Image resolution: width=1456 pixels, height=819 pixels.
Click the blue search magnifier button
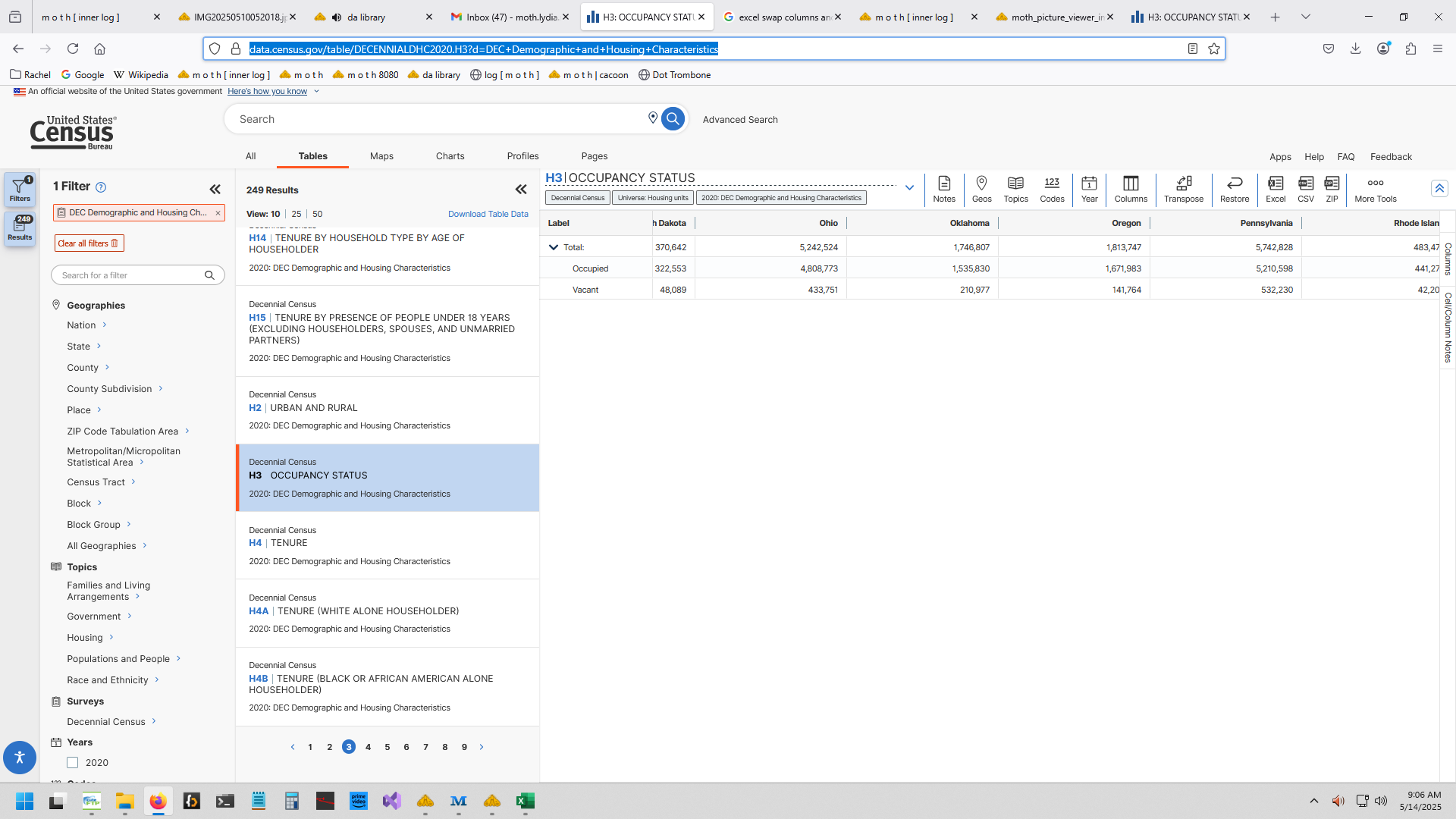pyautogui.click(x=673, y=119)
